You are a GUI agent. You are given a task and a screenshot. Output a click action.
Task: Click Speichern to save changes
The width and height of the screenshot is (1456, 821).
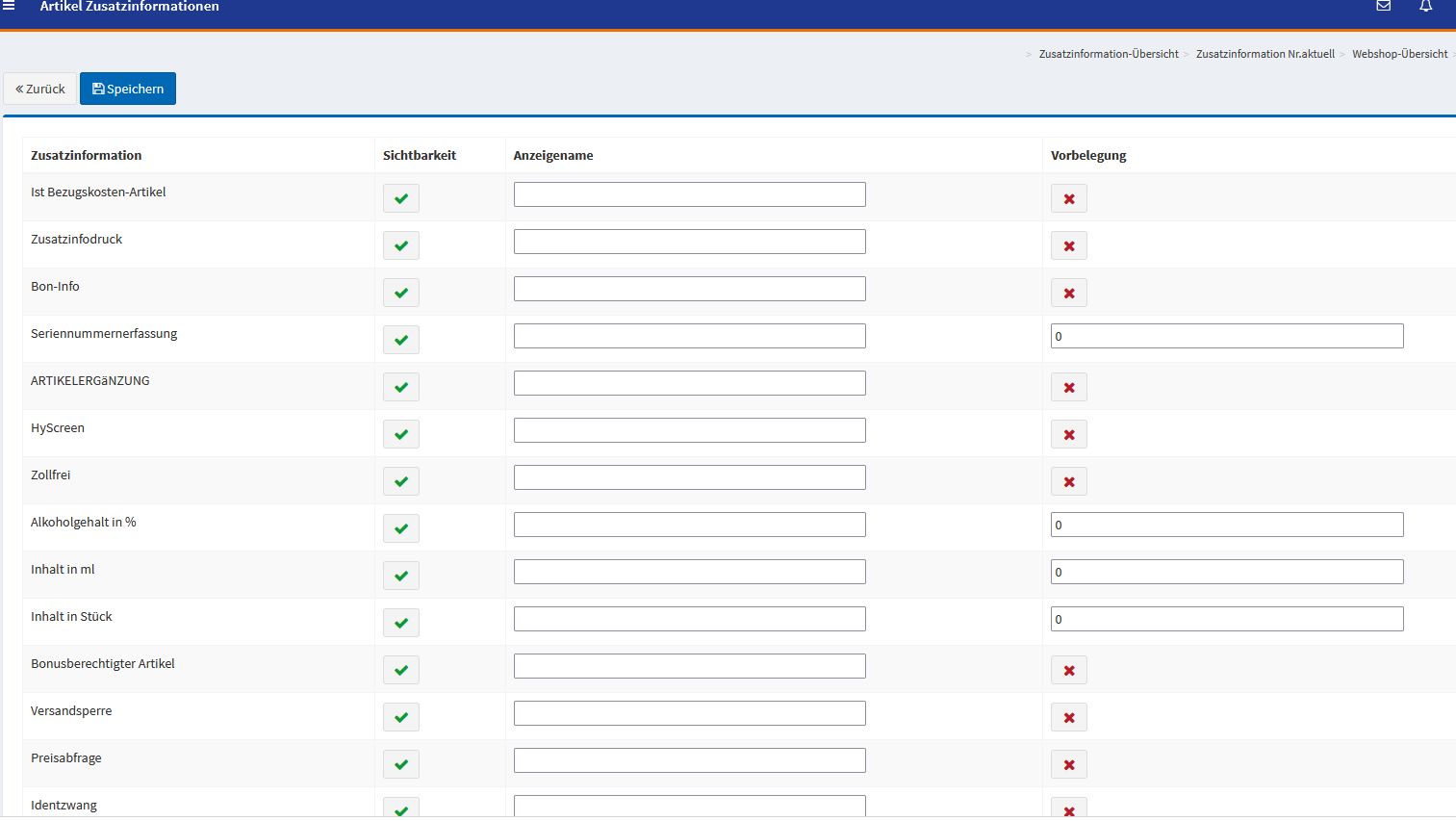tap(128, 89)
